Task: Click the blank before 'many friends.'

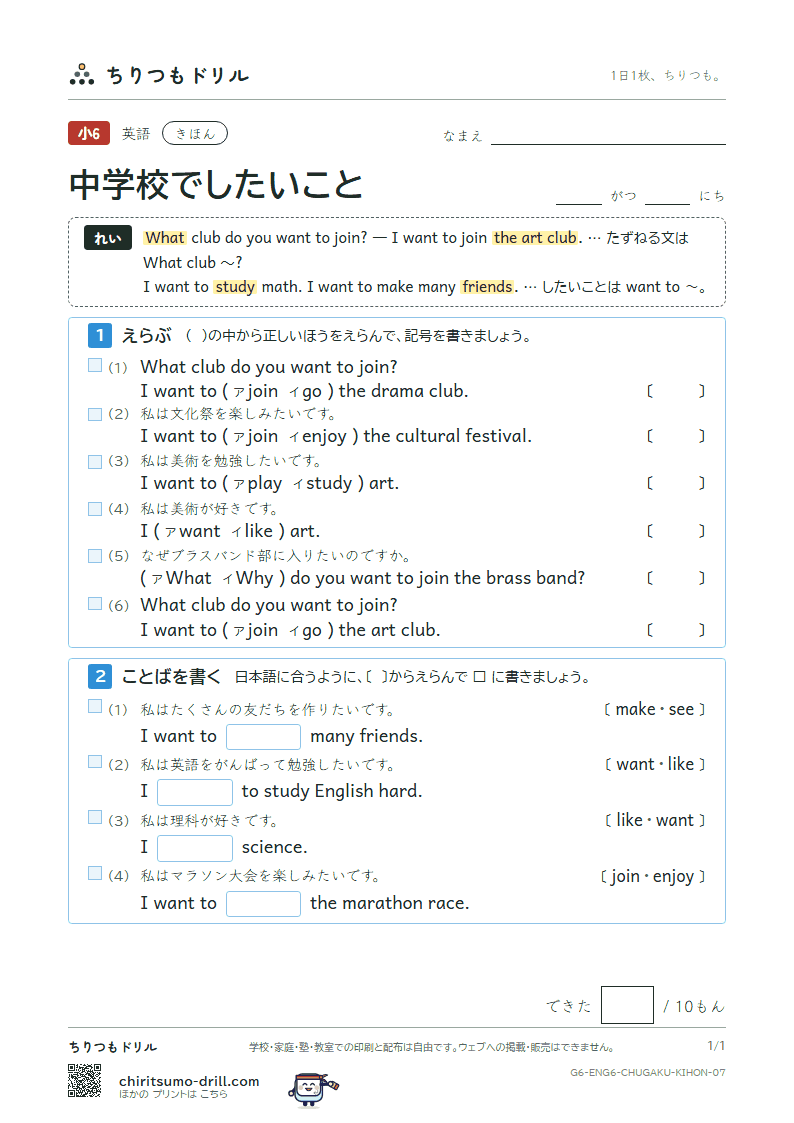Action: (x=263, y=737)
